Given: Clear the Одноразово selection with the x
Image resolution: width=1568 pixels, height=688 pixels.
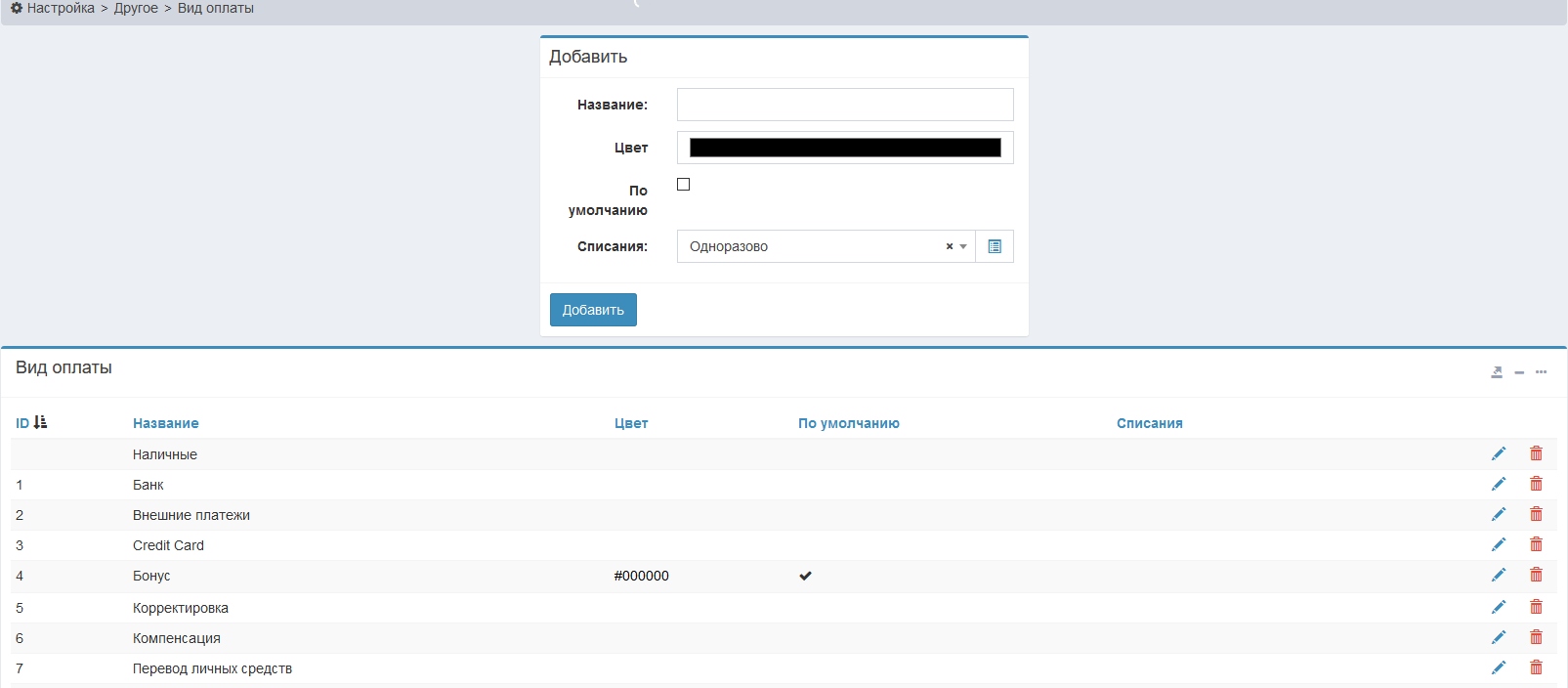Looking at the screenshot, I should [x=949, y=246].
